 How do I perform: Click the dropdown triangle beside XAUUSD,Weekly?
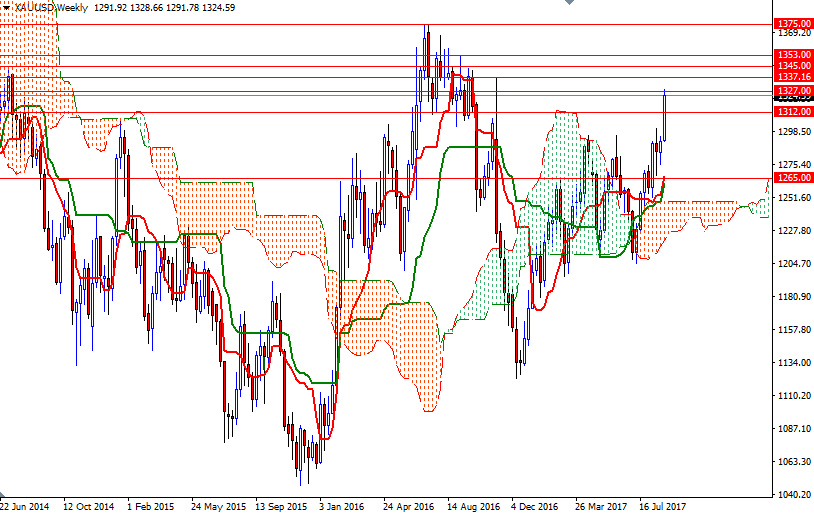(x=6, y=7)
